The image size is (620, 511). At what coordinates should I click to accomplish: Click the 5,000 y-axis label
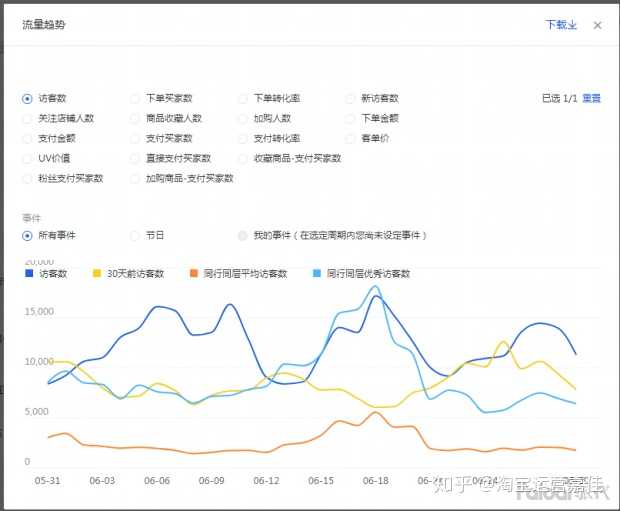37,412
